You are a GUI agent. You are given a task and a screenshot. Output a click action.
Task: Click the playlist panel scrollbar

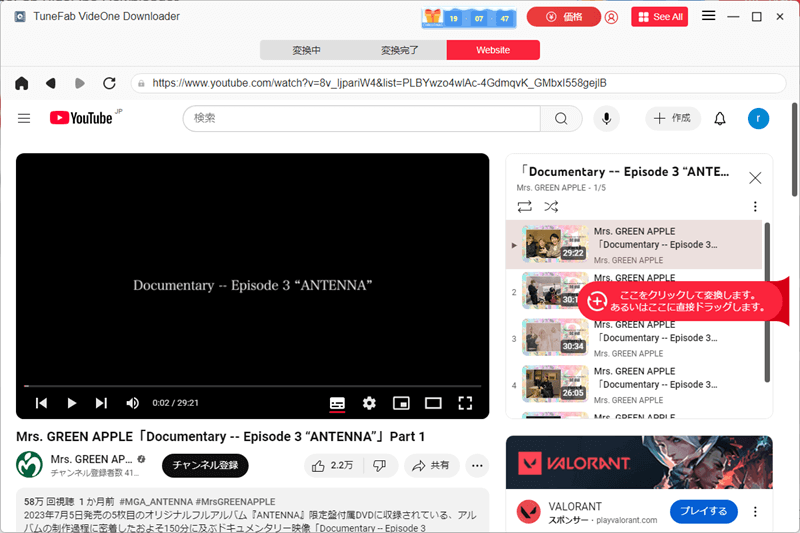767,302
